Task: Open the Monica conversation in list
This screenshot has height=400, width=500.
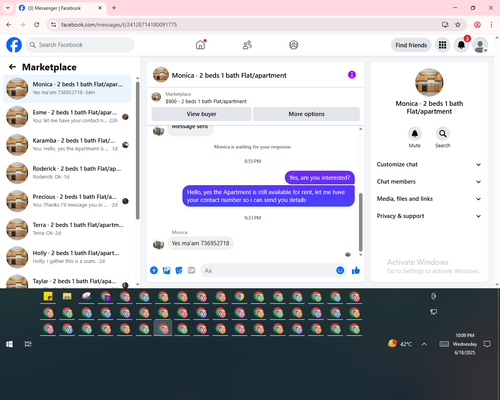Action: (68, 89)
